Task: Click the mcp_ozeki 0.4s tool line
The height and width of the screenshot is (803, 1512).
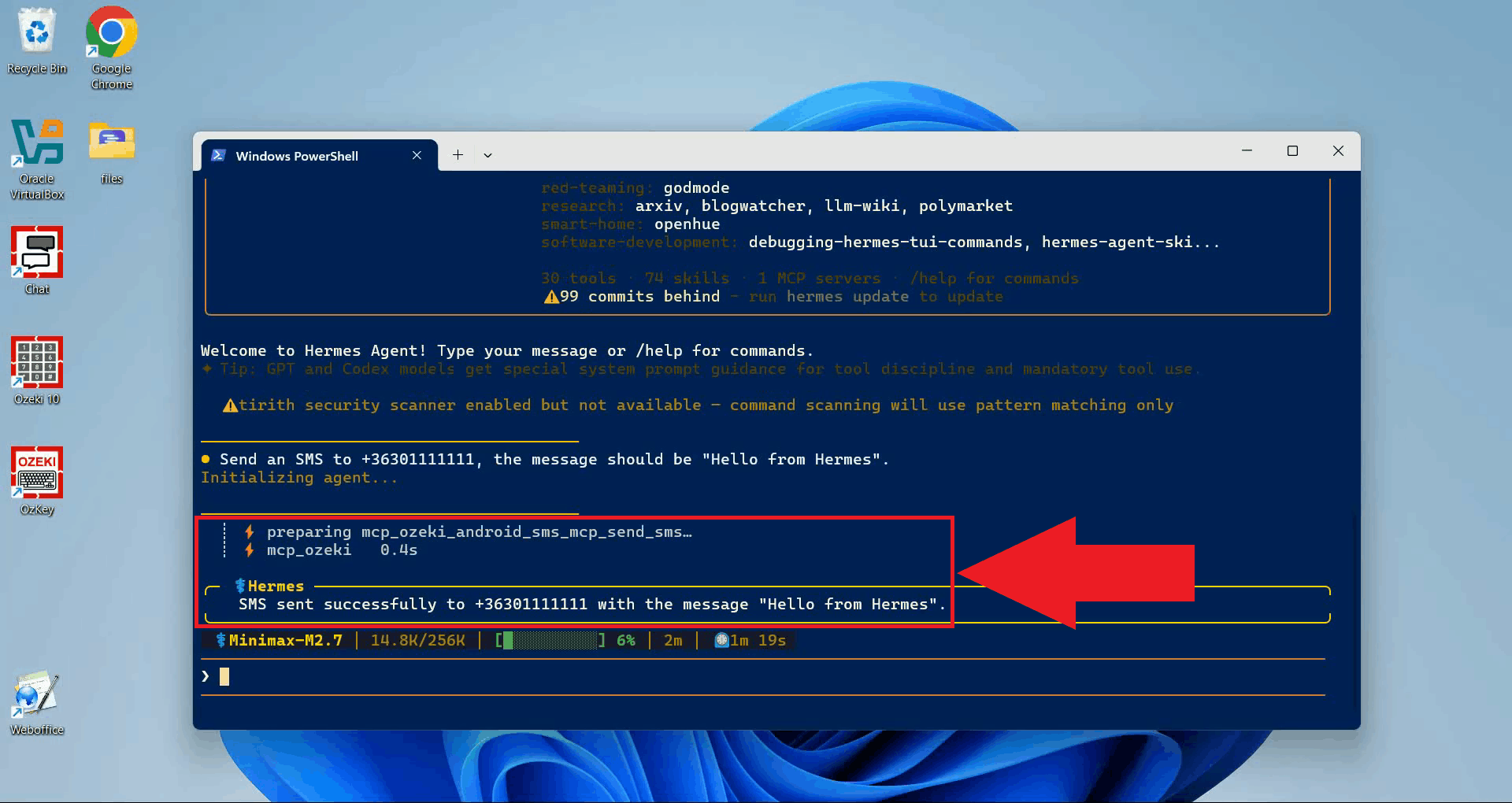Action: 342,550
